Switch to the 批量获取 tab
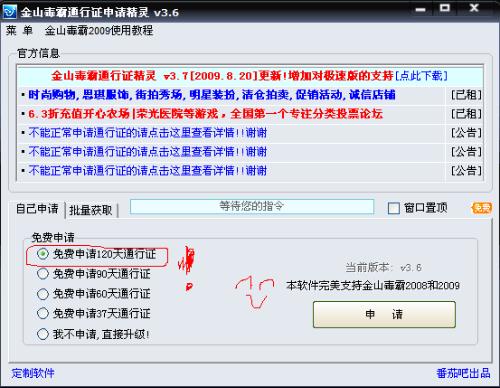 point(91,210)
